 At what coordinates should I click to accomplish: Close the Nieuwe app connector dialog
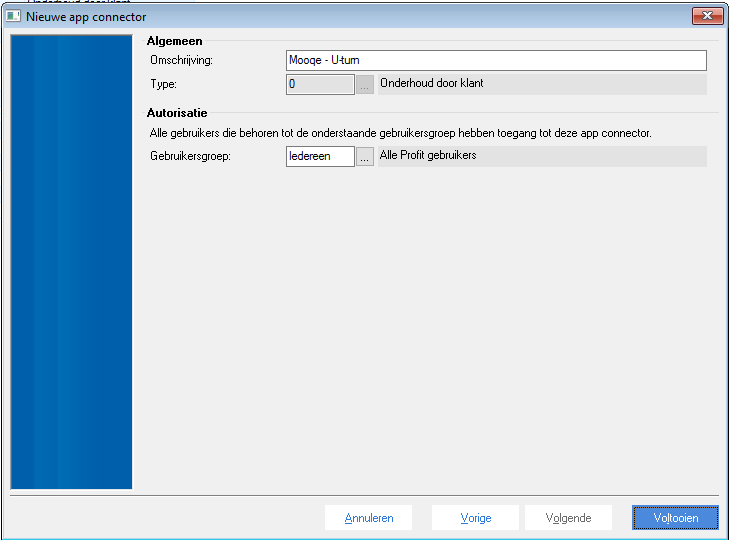[x=706, y=17]
